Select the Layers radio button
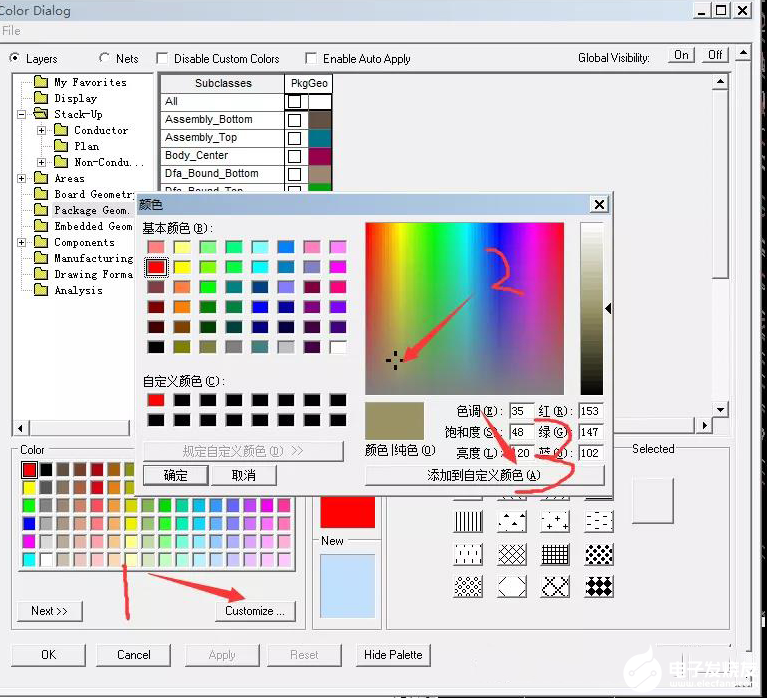 tap(15, 58)
